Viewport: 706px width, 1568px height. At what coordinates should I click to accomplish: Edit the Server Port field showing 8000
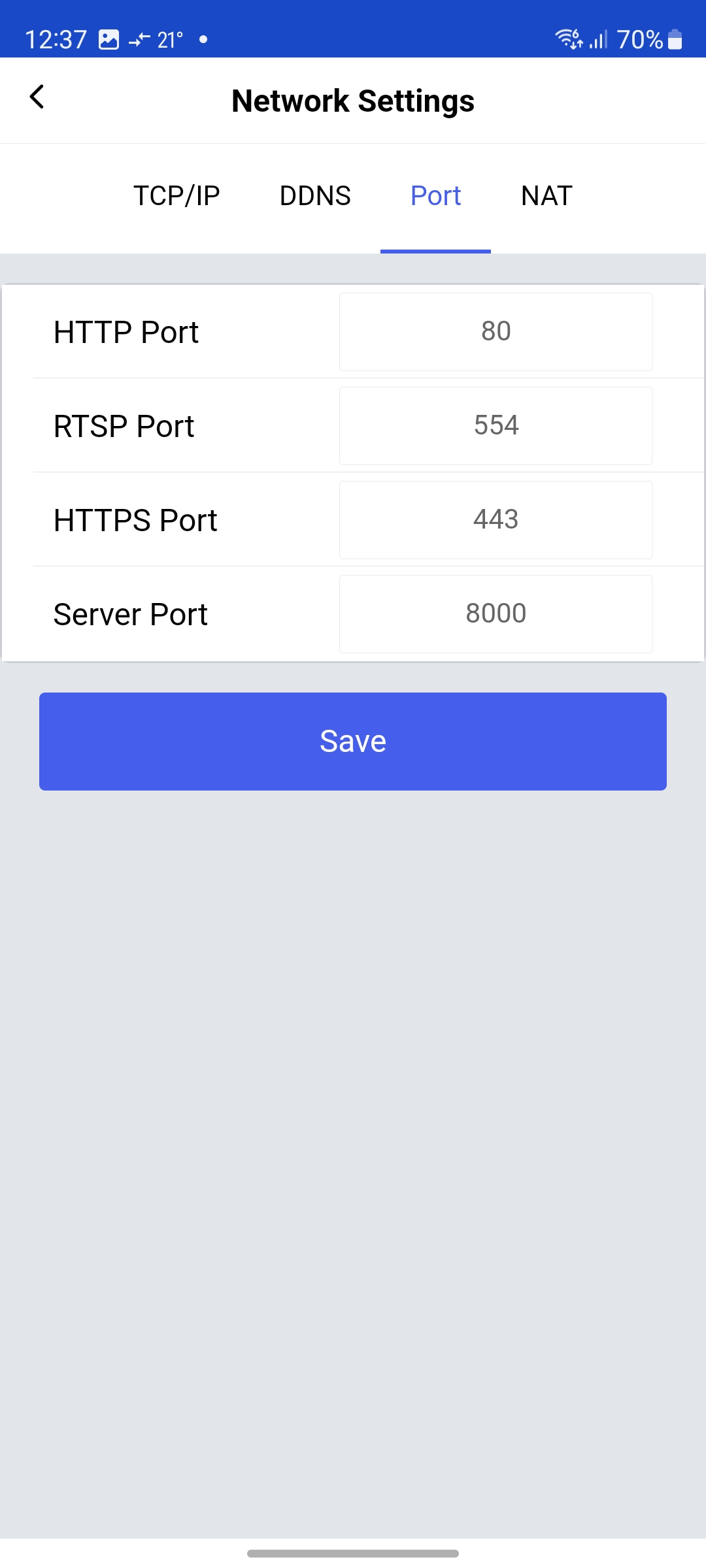click(x=496, y=614)
